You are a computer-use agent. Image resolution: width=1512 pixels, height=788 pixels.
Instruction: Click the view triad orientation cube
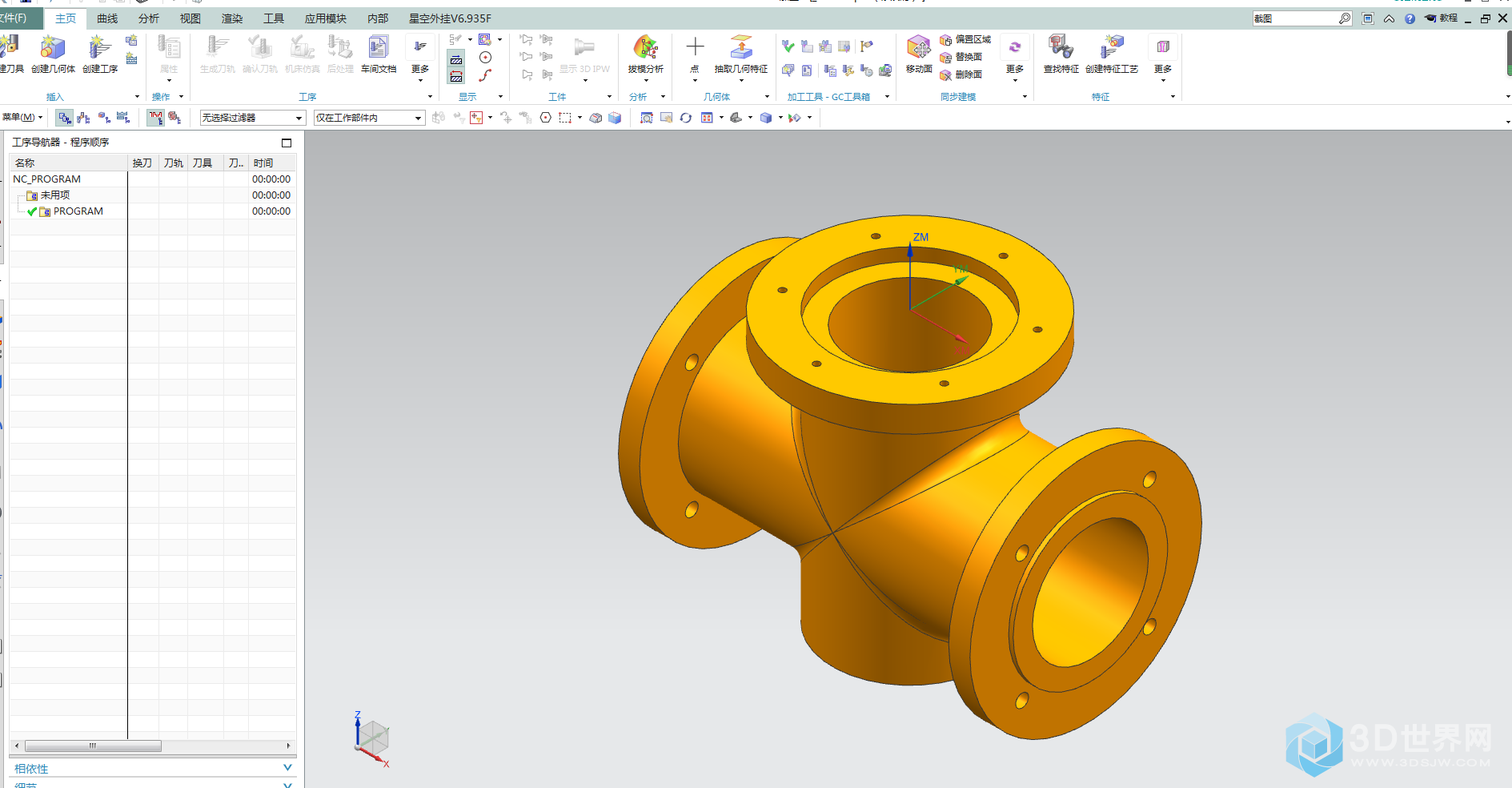pos(372,740)
